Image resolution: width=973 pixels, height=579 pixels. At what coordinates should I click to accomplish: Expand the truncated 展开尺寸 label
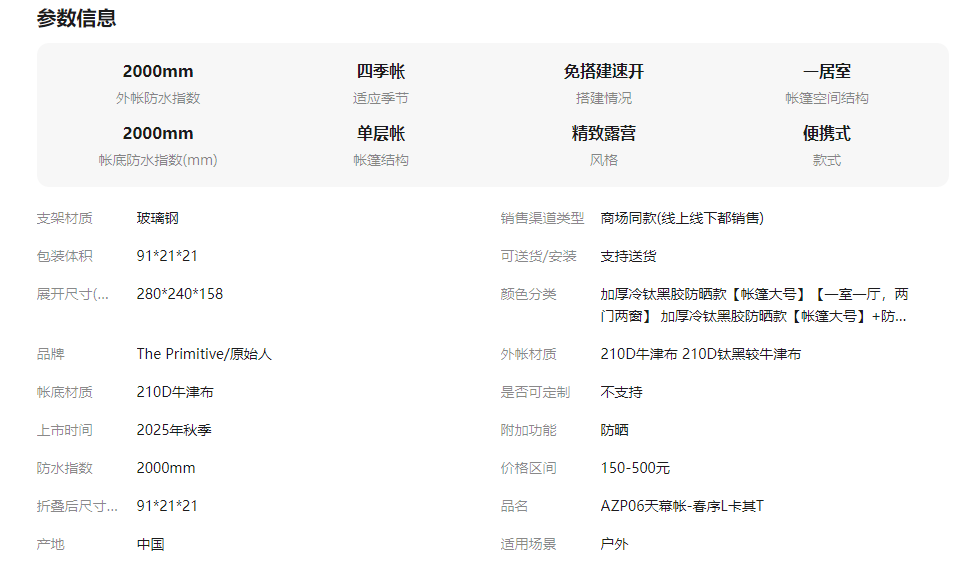click(73, 294)
